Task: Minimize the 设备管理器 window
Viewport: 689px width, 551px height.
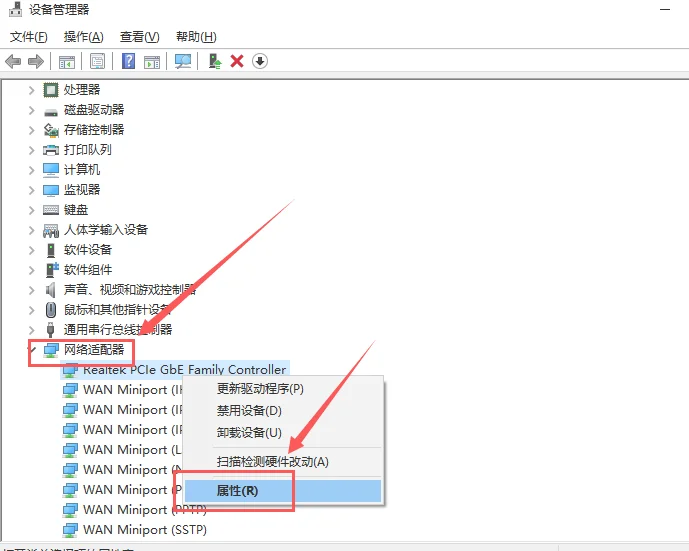Action: (x=665, y=9)
